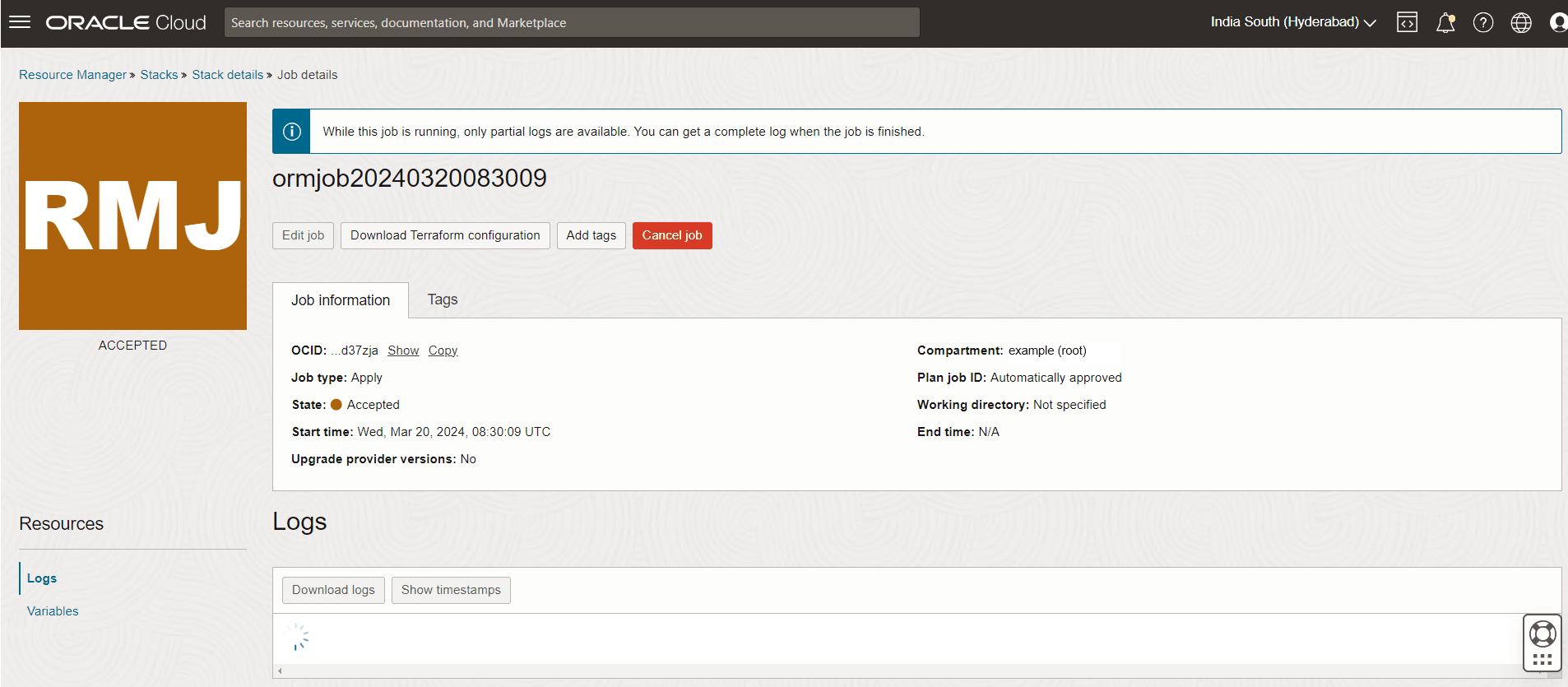Viewport: 1568px width, 687px height.
Task: Toggle Show timestamps in logs
Action: click(x=450, y=590)
